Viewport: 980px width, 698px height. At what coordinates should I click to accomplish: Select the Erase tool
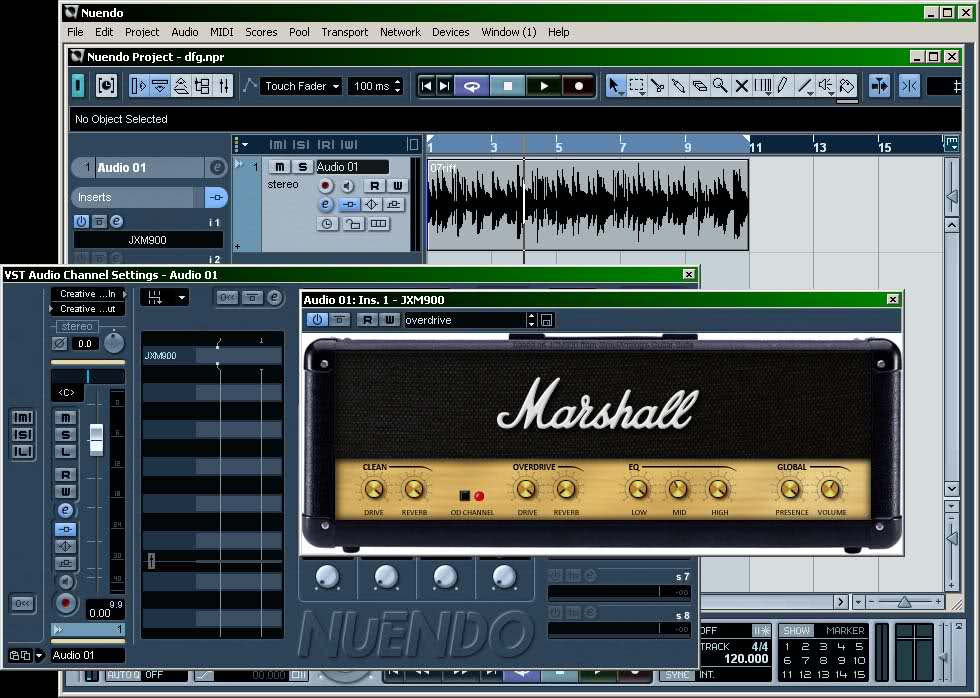coord(699,86)
